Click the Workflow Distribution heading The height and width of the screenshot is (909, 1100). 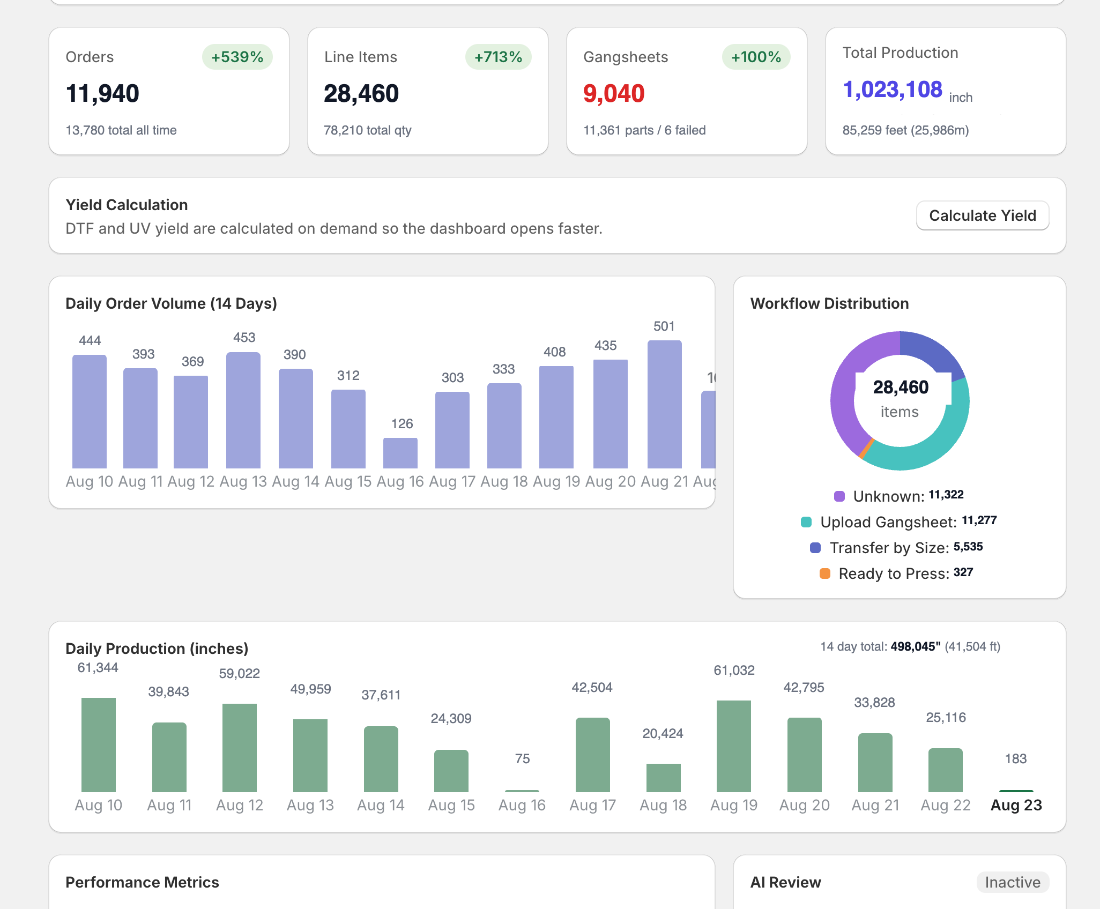pos(829,304)
